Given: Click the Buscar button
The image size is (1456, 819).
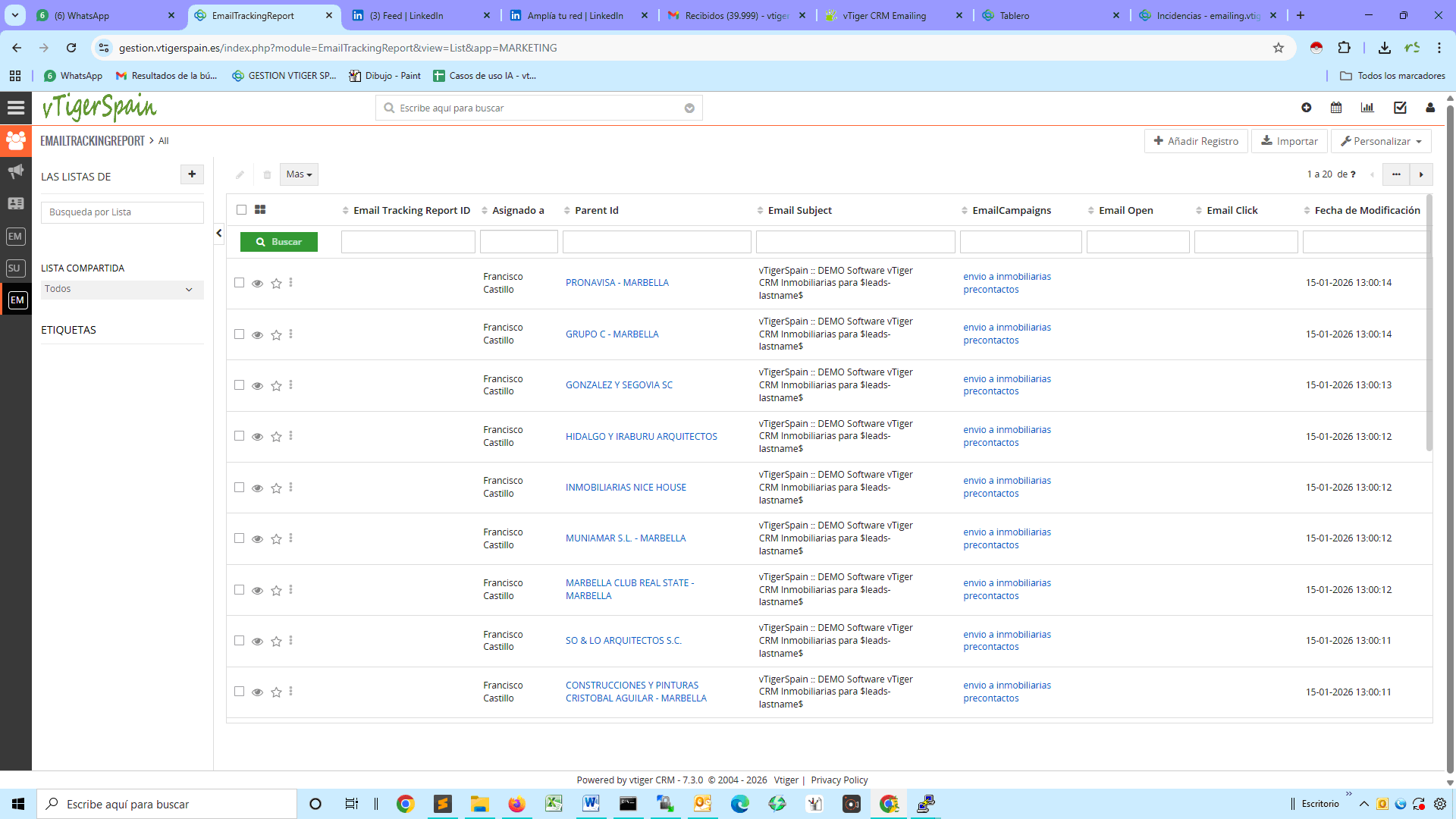Looking at the screenshot, I should click(279, 241).
